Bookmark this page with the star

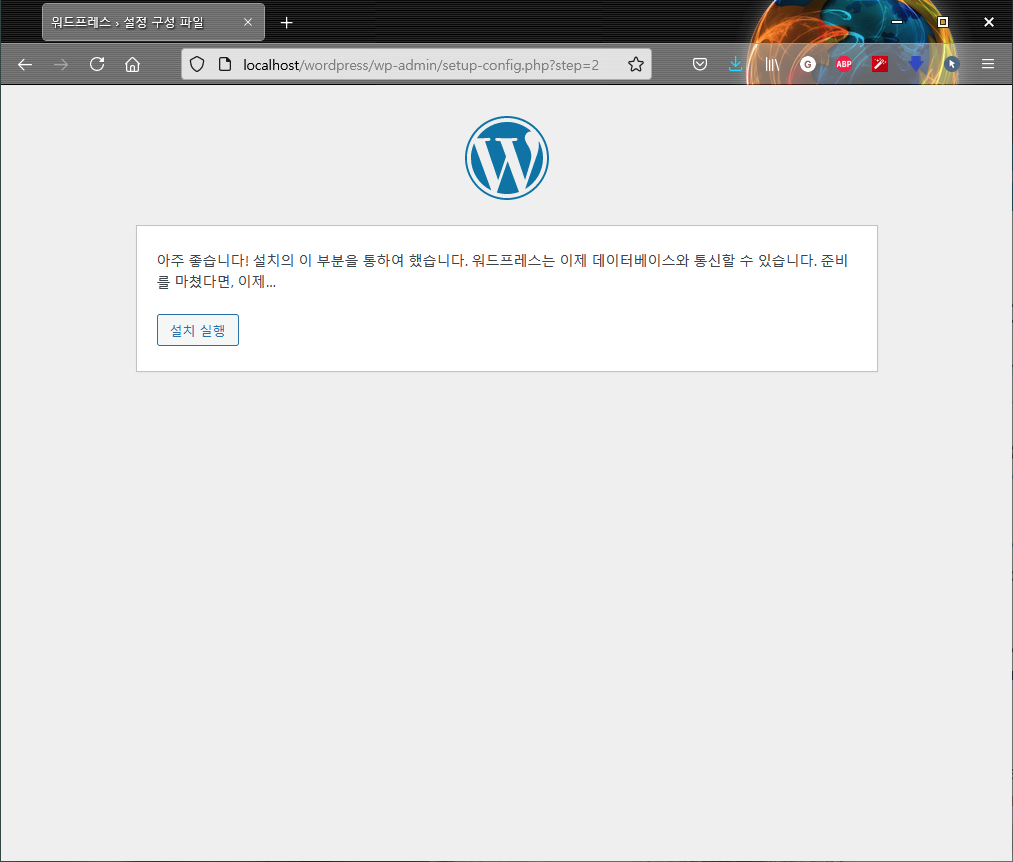point(636,65)
